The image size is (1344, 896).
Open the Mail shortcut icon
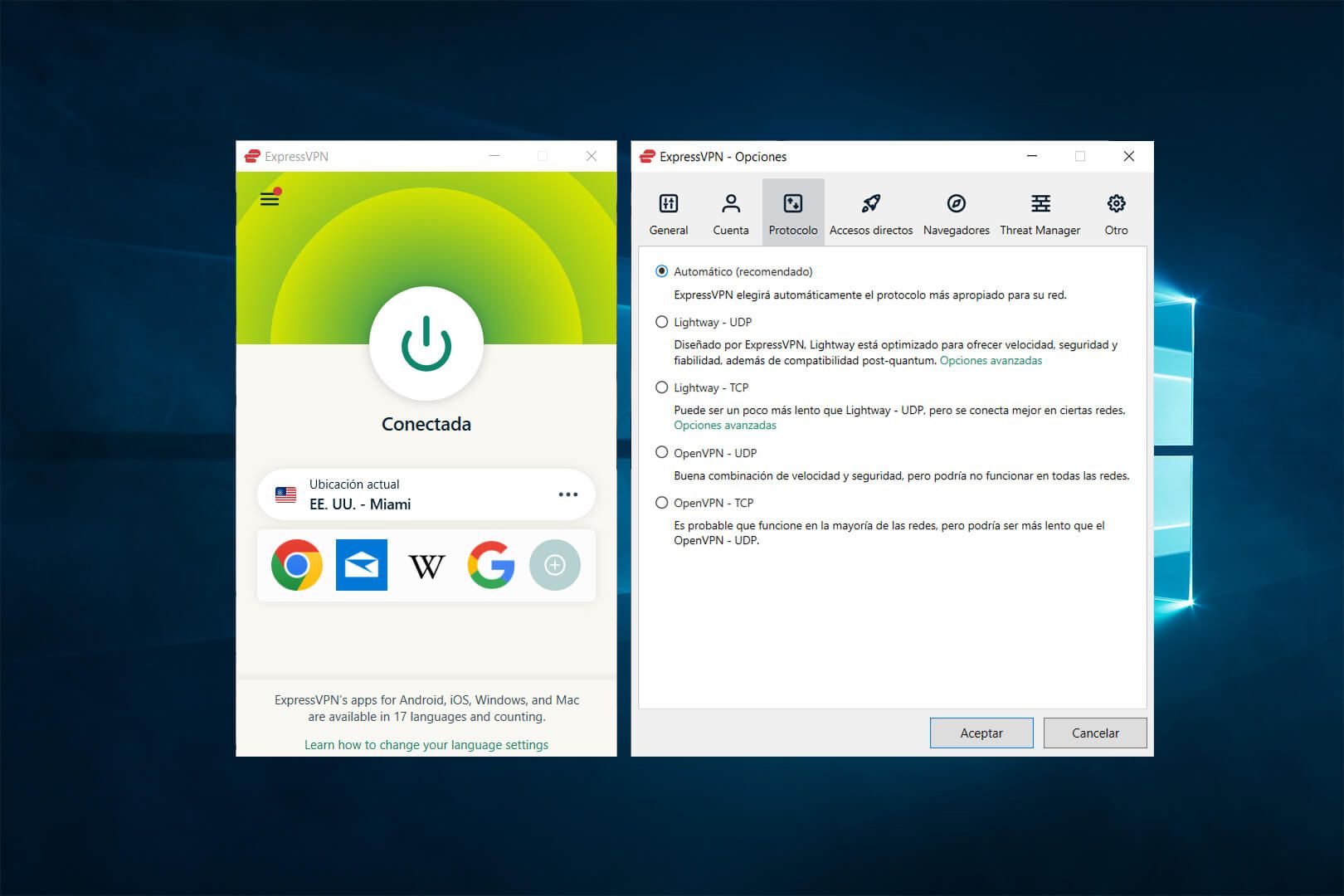362,565
